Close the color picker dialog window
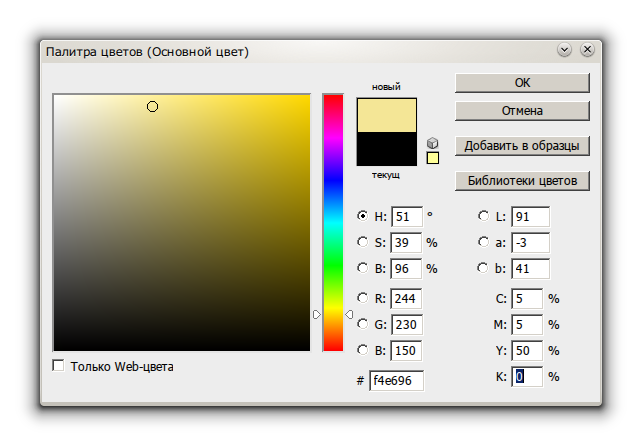 (585, 50)
